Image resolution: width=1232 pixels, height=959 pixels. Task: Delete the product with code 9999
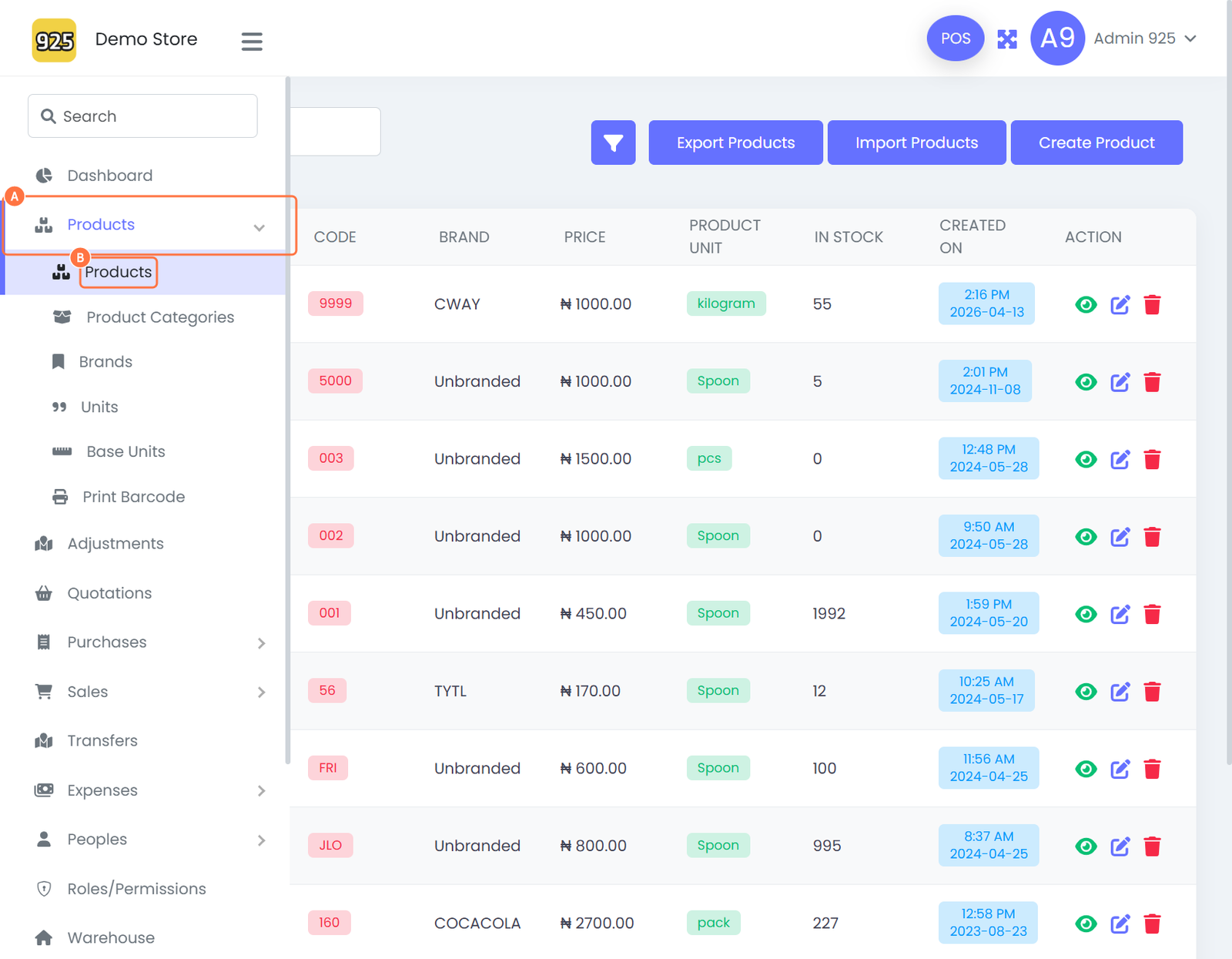coord(1152,304)
